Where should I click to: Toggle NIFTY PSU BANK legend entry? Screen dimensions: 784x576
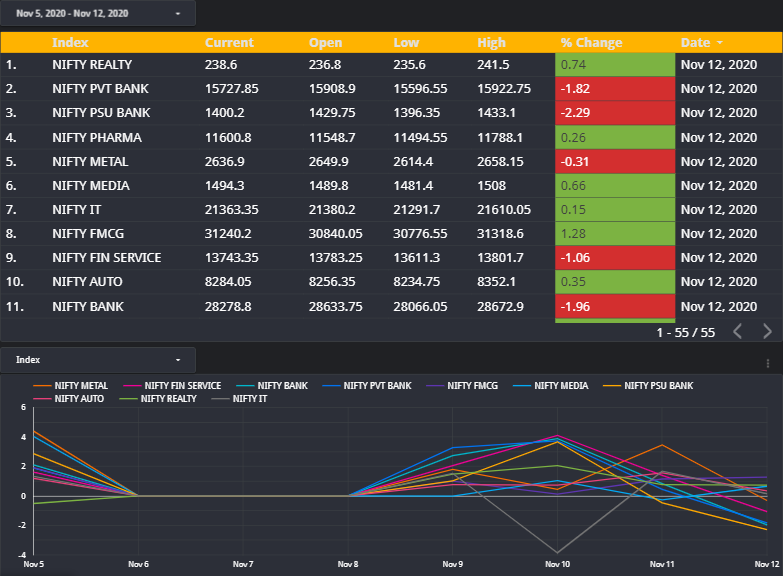coord(648,386)
